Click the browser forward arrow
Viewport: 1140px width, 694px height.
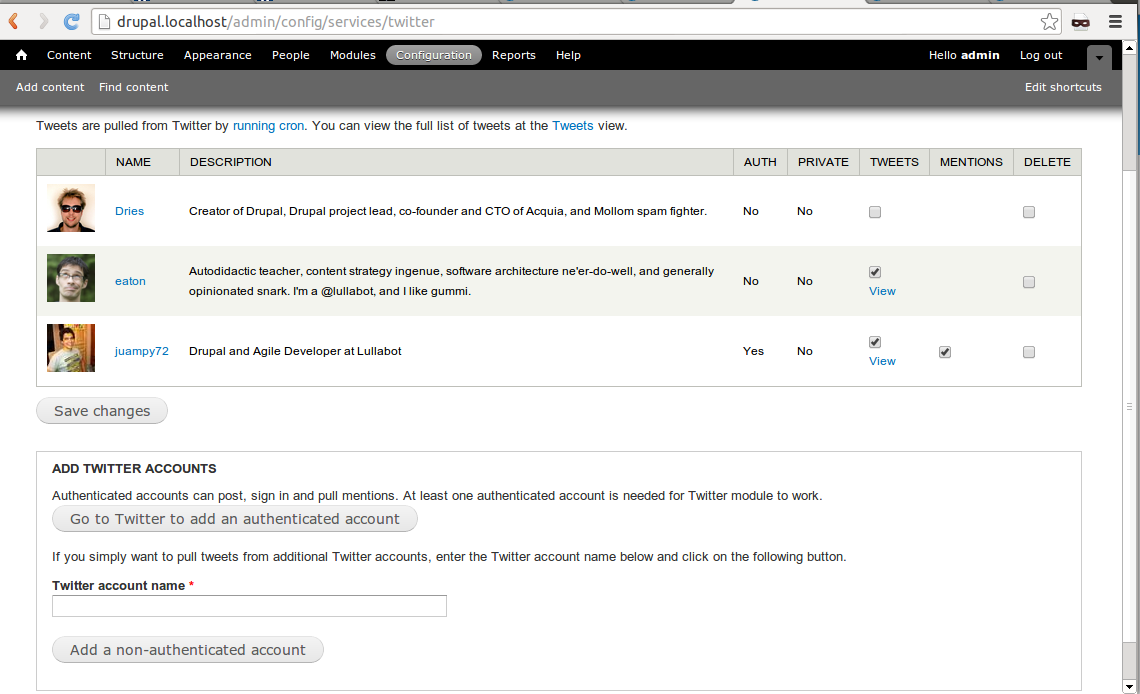click(x=43, y=22)
